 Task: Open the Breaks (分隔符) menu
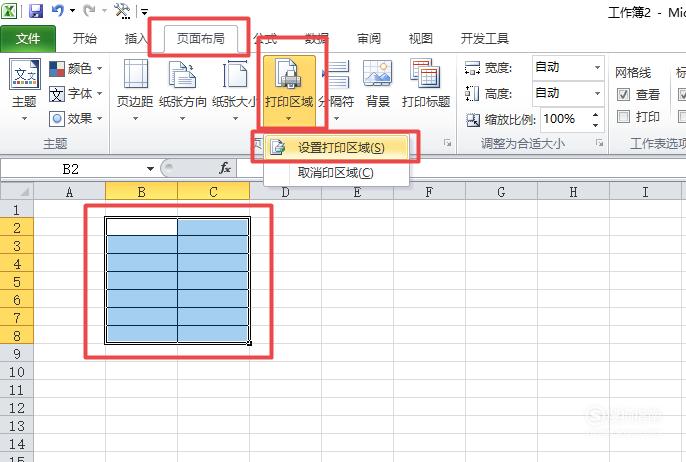pyautogui.click(x=336, y=90)
